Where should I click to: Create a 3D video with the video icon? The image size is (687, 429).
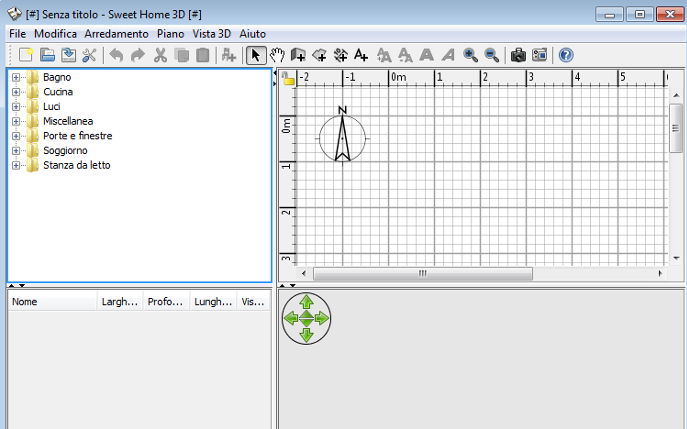click(540, 55)
